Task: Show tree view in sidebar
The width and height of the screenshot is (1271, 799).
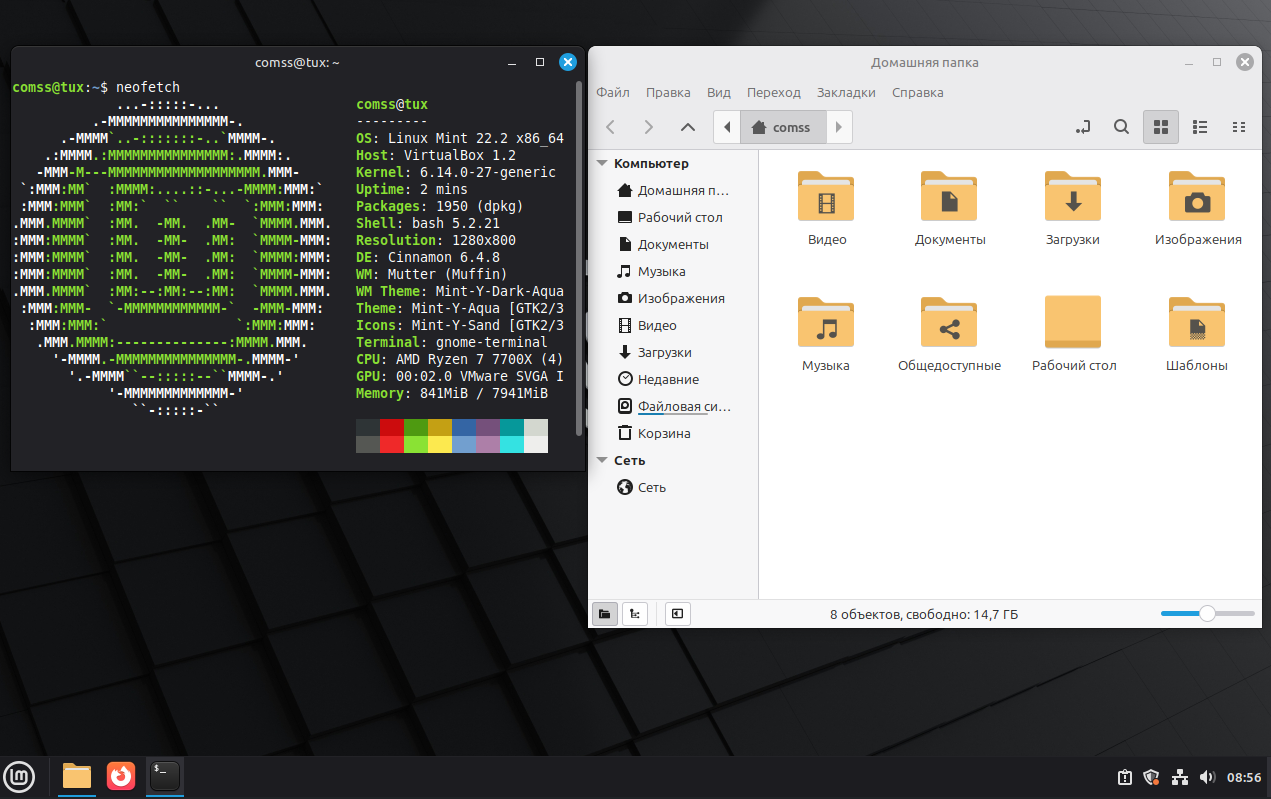Action: coord(634,614)
